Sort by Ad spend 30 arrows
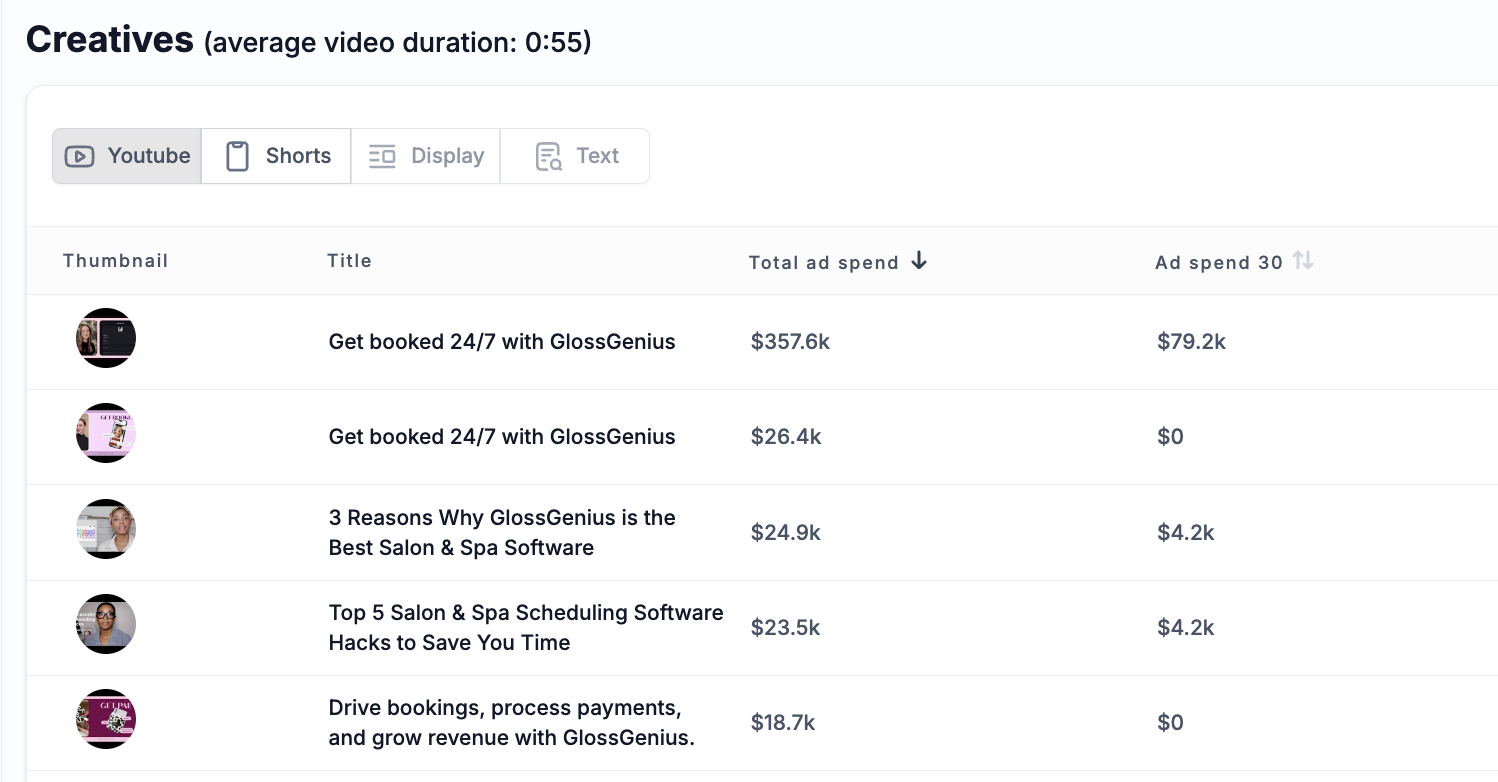The image size is (1498, 782). tap(1302, 261)
